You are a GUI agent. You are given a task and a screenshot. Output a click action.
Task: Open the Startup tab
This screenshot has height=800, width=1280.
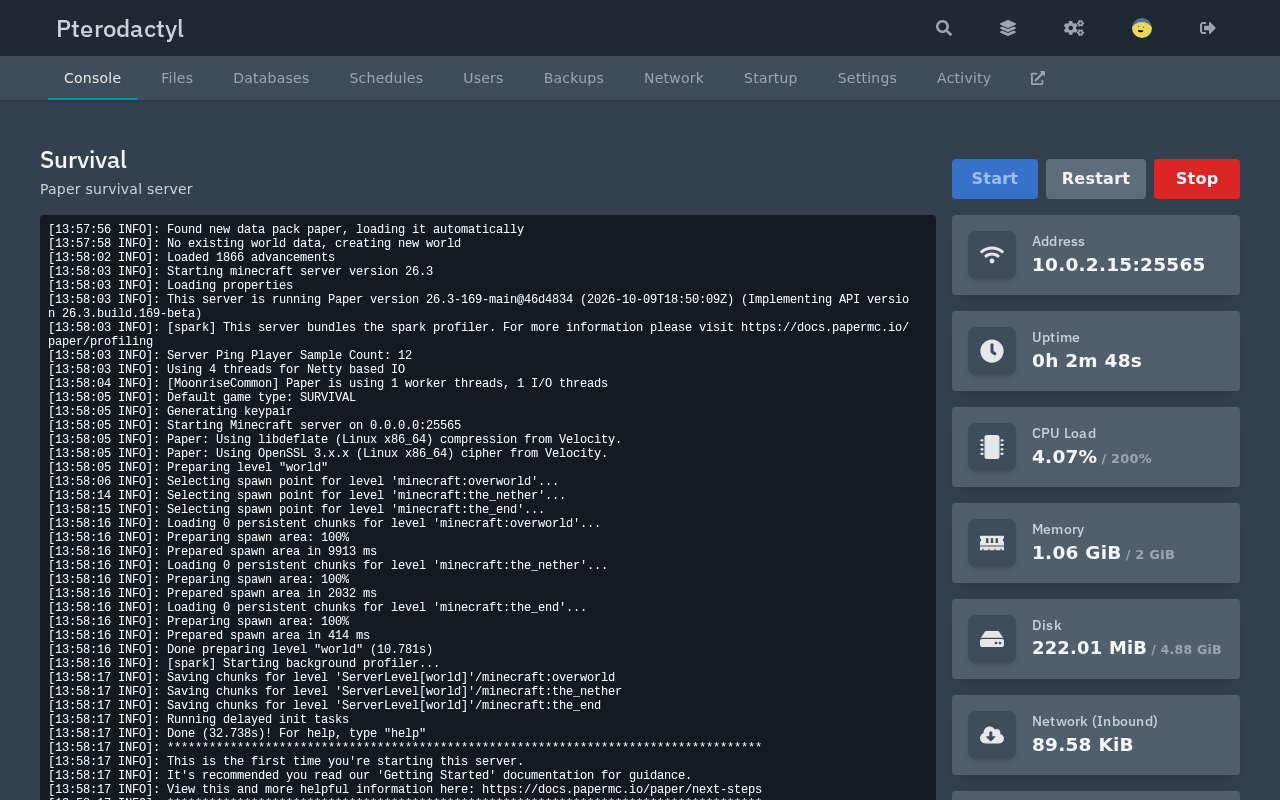tap(771, 78)
